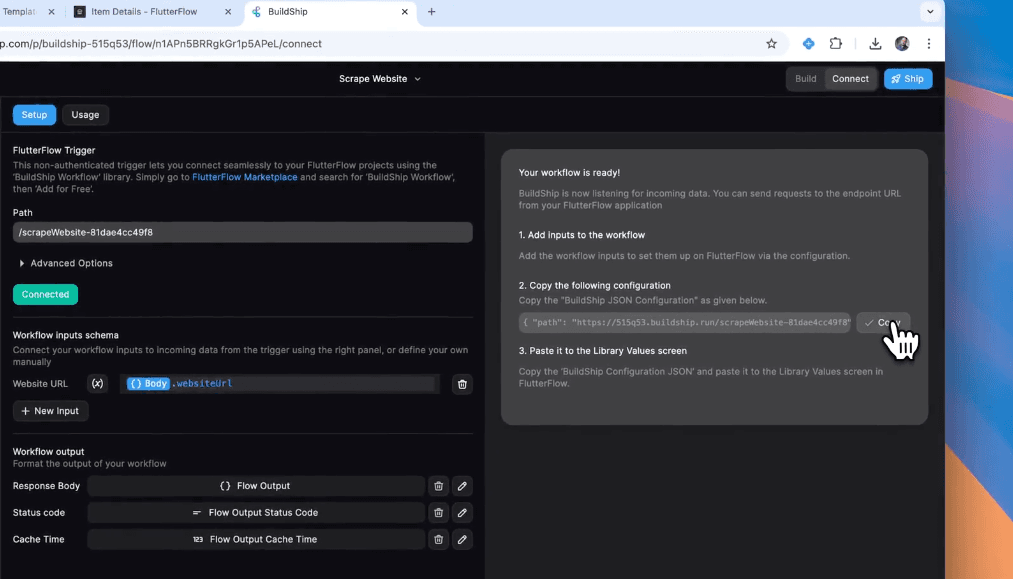Edit the Status code output
The width and height of the screenshot is (1013, 579).
click(x=462, y=512)
